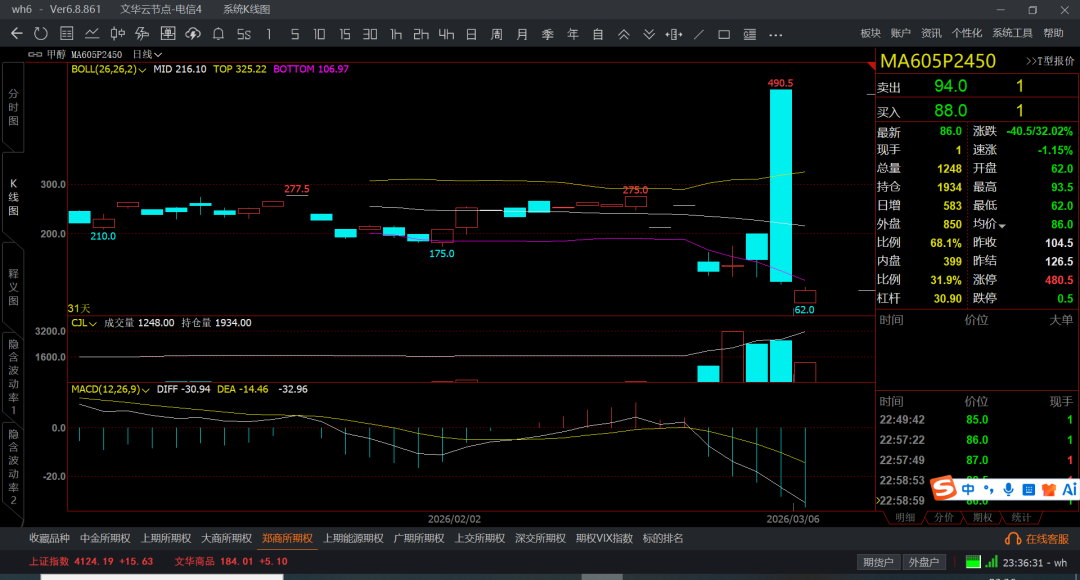The width and height of the screenshot is (1080, 580).
Task: Click the back arrow in toolbar
Action: pos(16,34)
